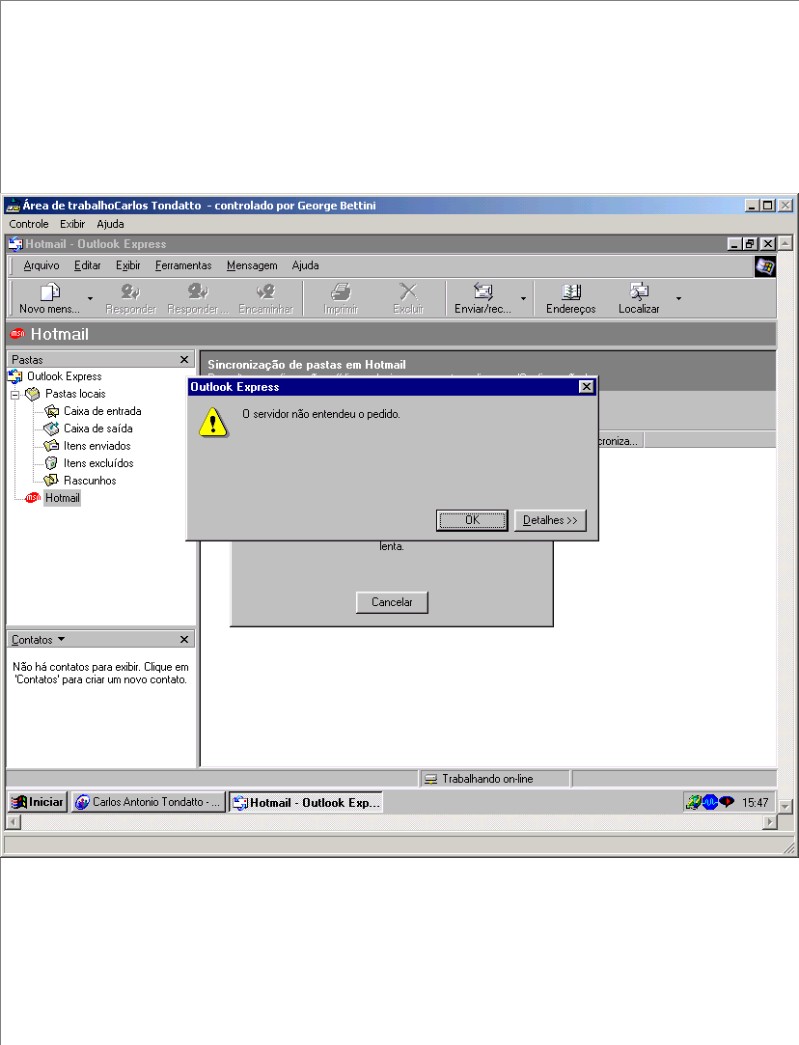Click the MSN icon in Hotmail banner
Viewport: 799px width, 1045px height.
point(17,334)
